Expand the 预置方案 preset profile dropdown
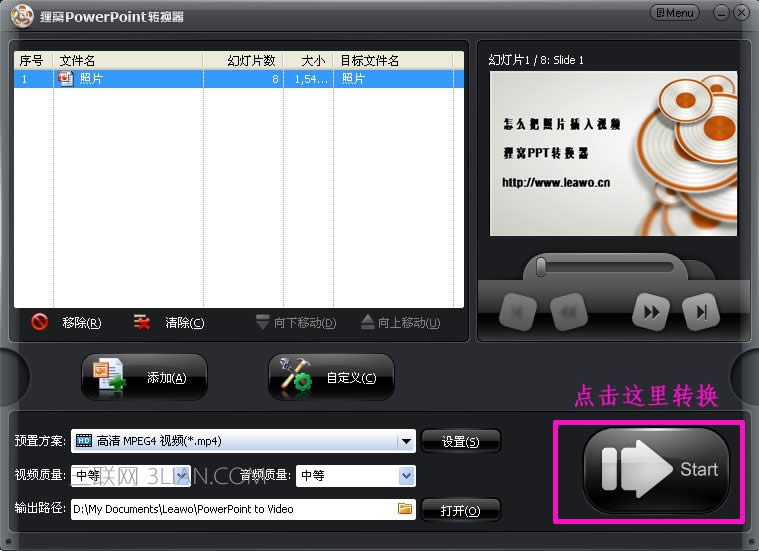This screenshot has width=759, height=551. pyautogui.click(x=406, y=441)
